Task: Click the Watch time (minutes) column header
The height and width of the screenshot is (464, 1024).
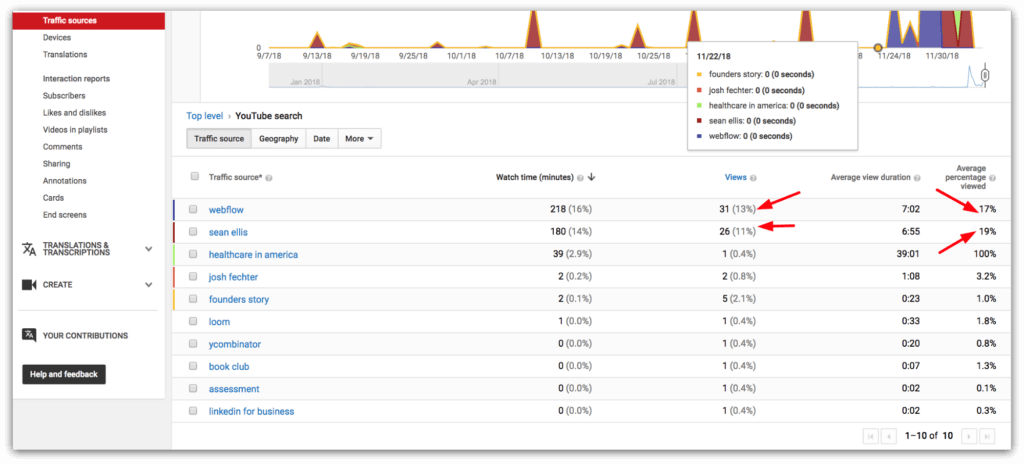Action: [535, 178]
